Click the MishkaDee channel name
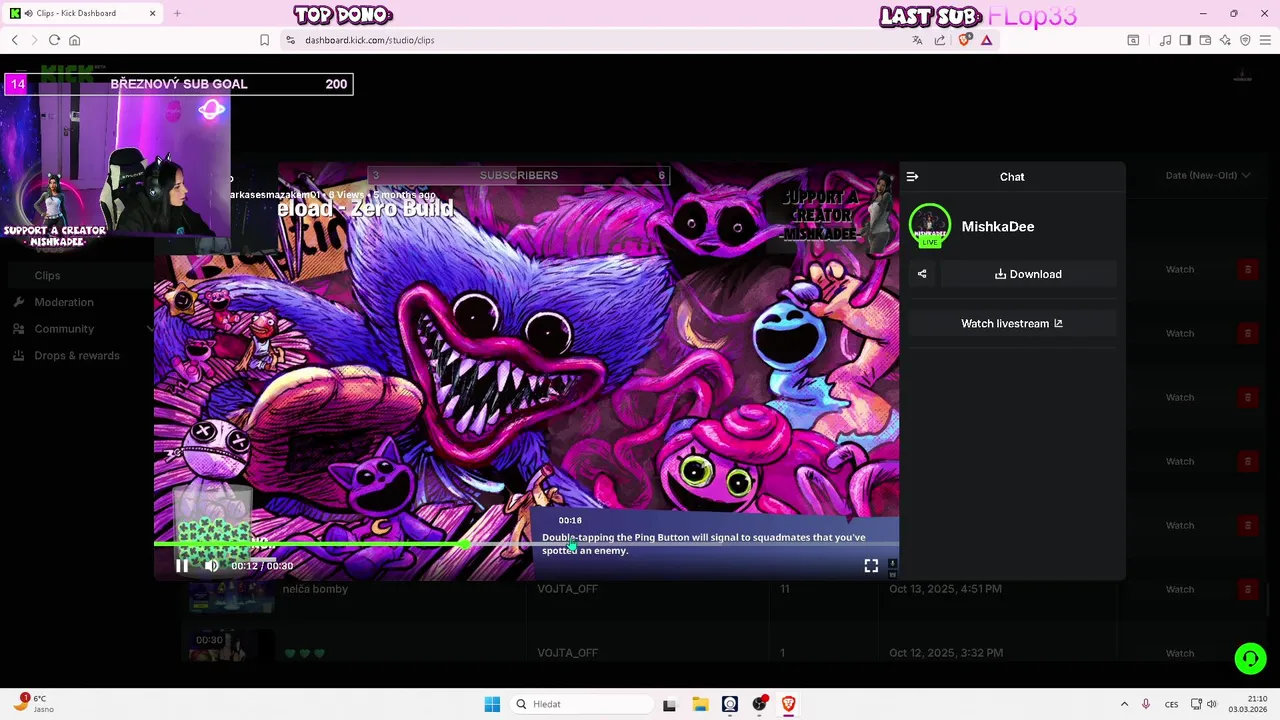 click(998, 227)
